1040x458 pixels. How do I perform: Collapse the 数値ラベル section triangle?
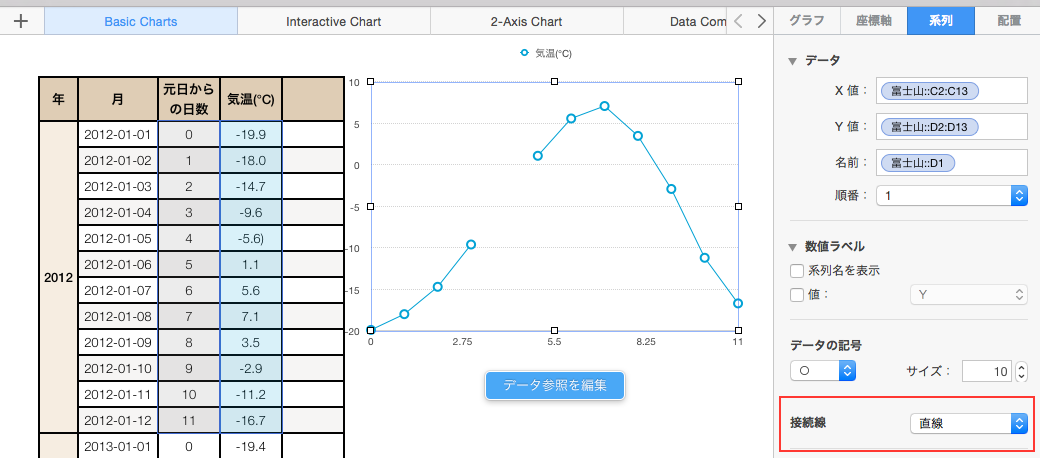coord(793,246)
